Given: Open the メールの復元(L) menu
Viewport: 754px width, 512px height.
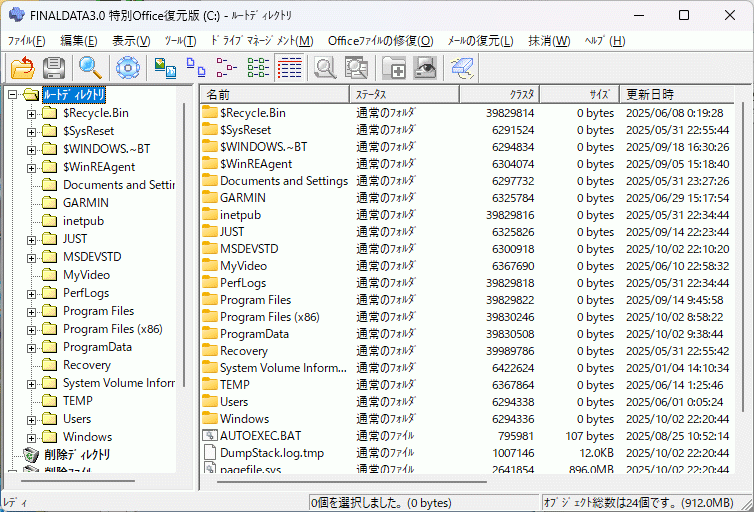Looking at the screenshot, I should tap(480, 41).
